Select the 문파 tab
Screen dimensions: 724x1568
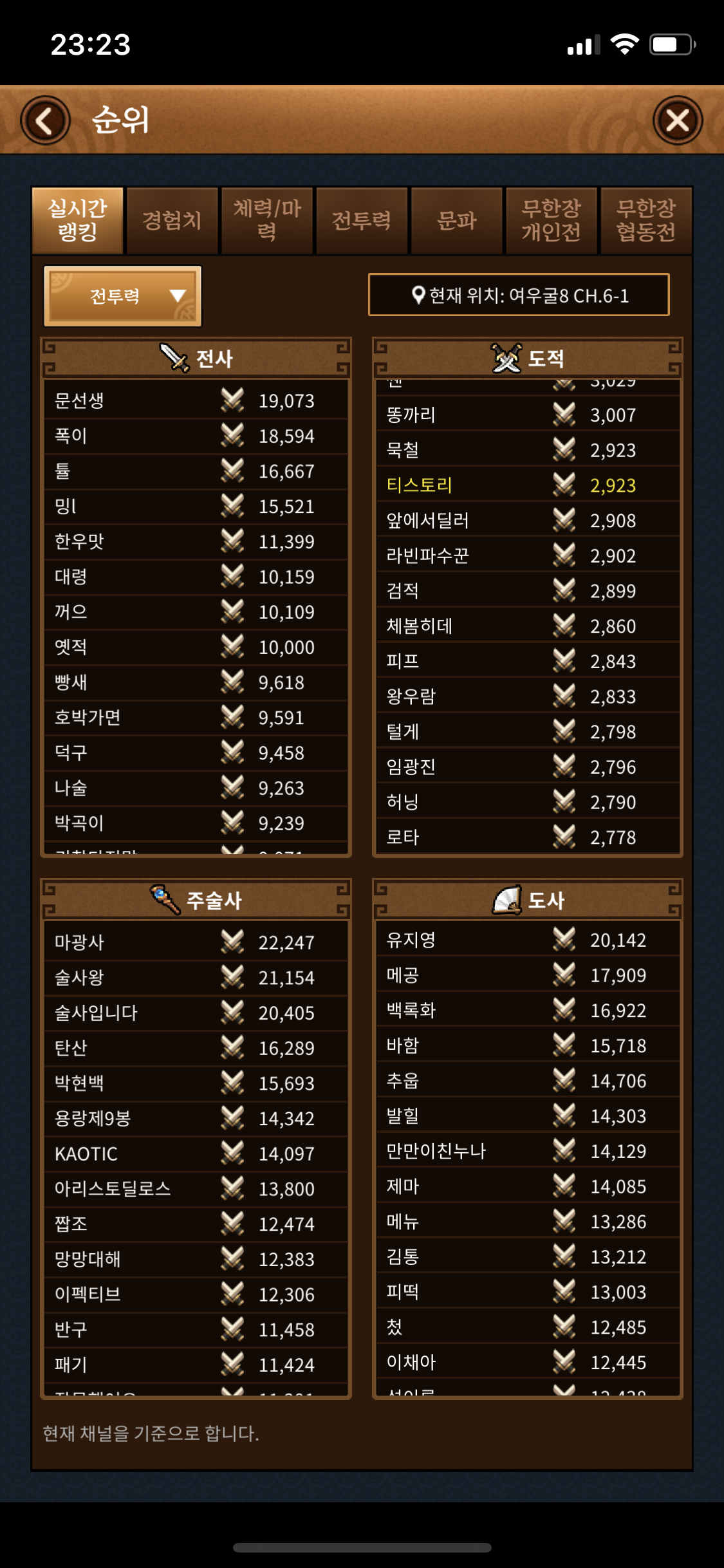(x=456, y=220)
